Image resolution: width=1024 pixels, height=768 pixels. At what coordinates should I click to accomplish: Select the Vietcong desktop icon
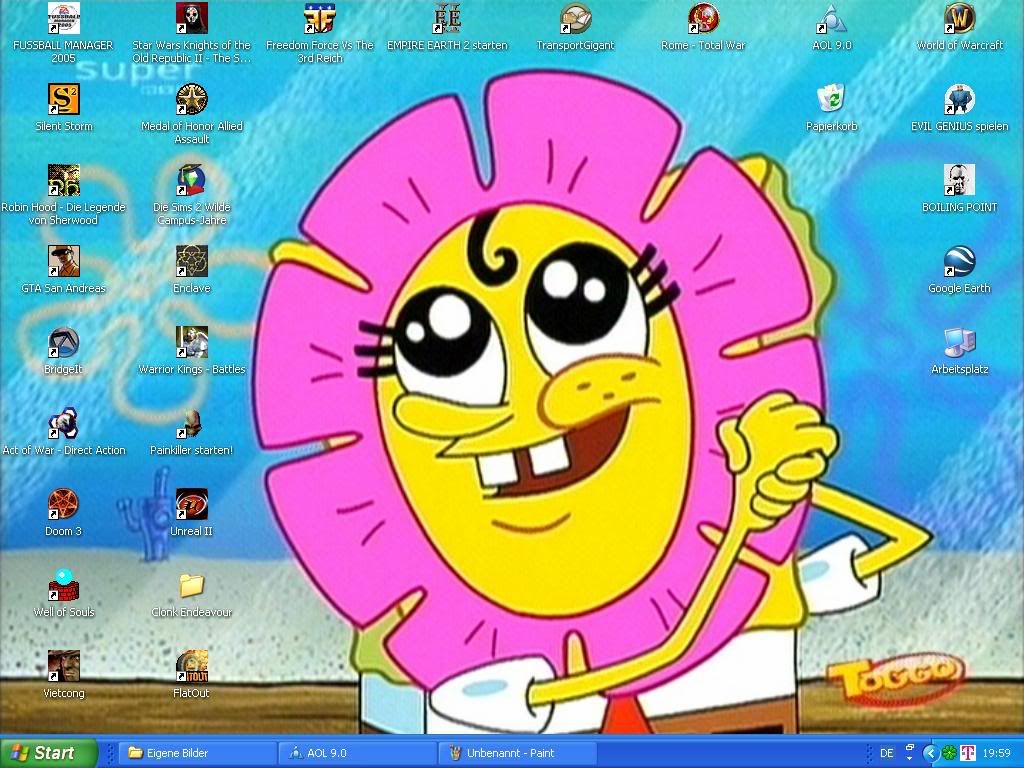(x=63, y=666)
